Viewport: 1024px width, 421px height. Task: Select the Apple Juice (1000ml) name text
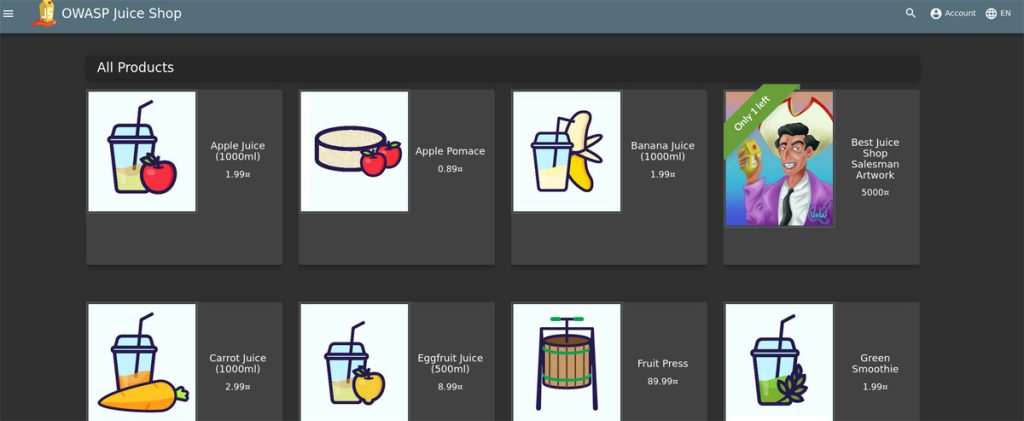coord(238,151)
